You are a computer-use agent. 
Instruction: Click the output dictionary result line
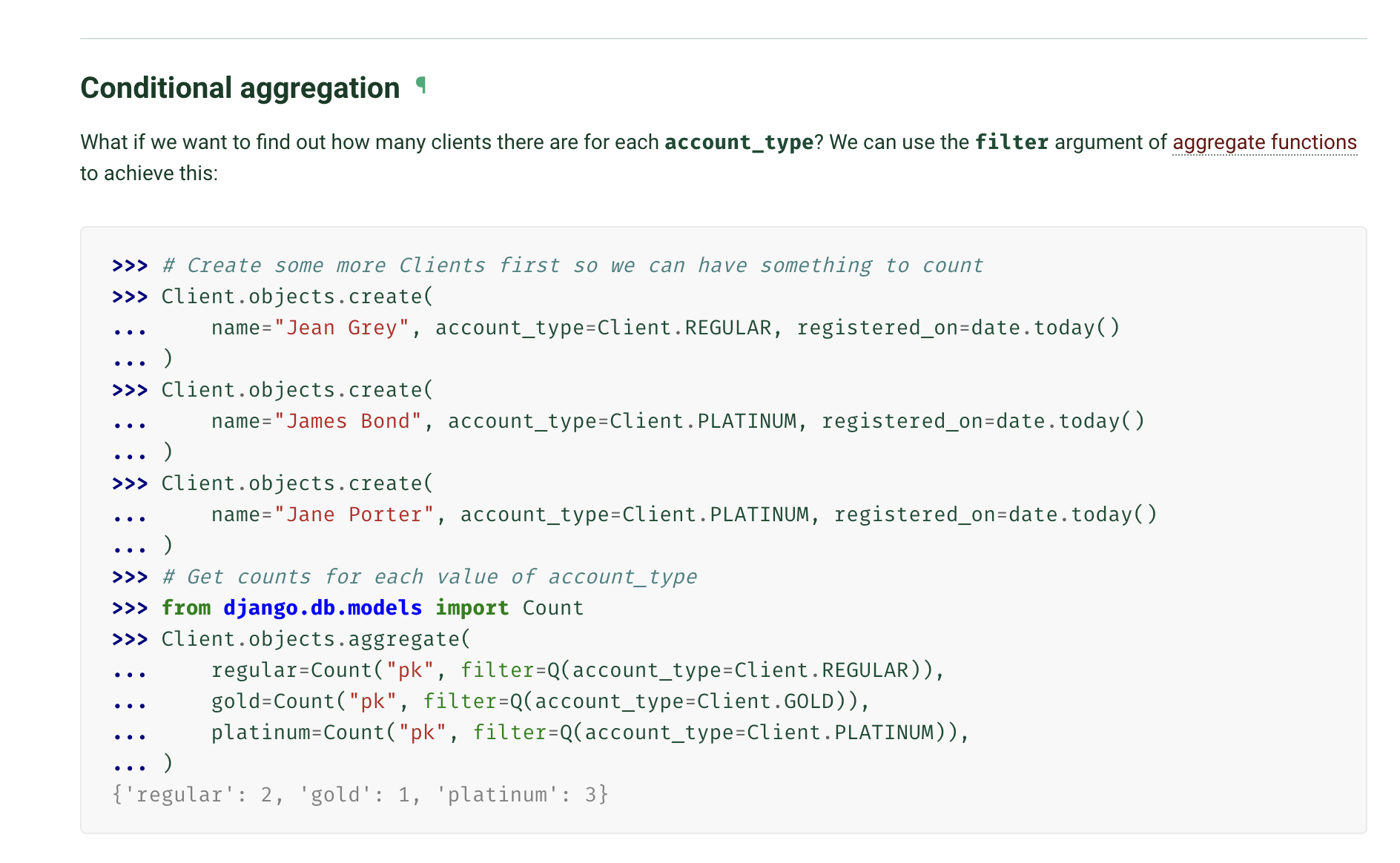360,795
